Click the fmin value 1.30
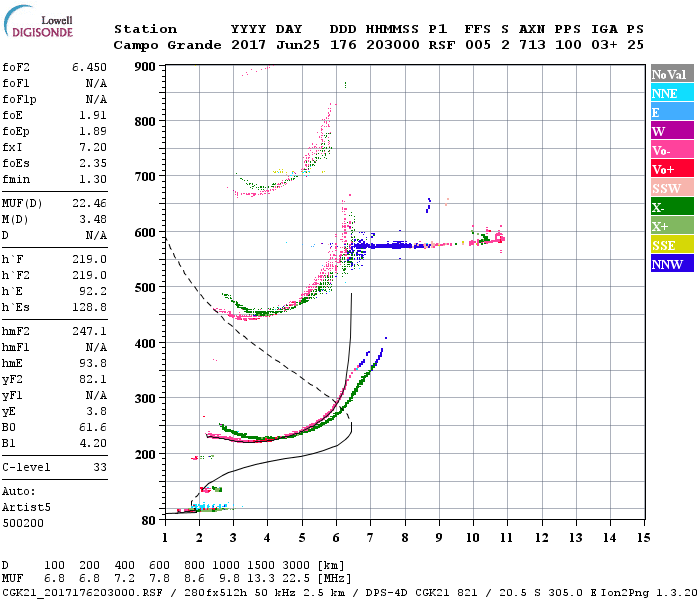Image resolution: width=700 pixels, height=600 pixels. click(x=93, y=179)
